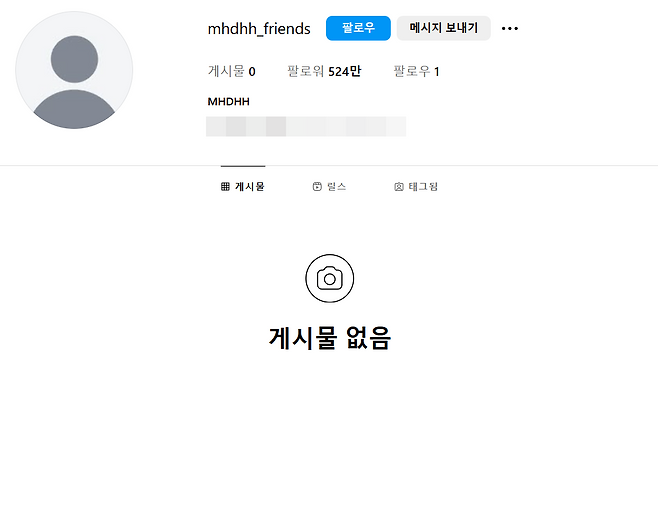Click the 게시물 없음 heading
Viewport: 658px width, 516px height.
330,338
